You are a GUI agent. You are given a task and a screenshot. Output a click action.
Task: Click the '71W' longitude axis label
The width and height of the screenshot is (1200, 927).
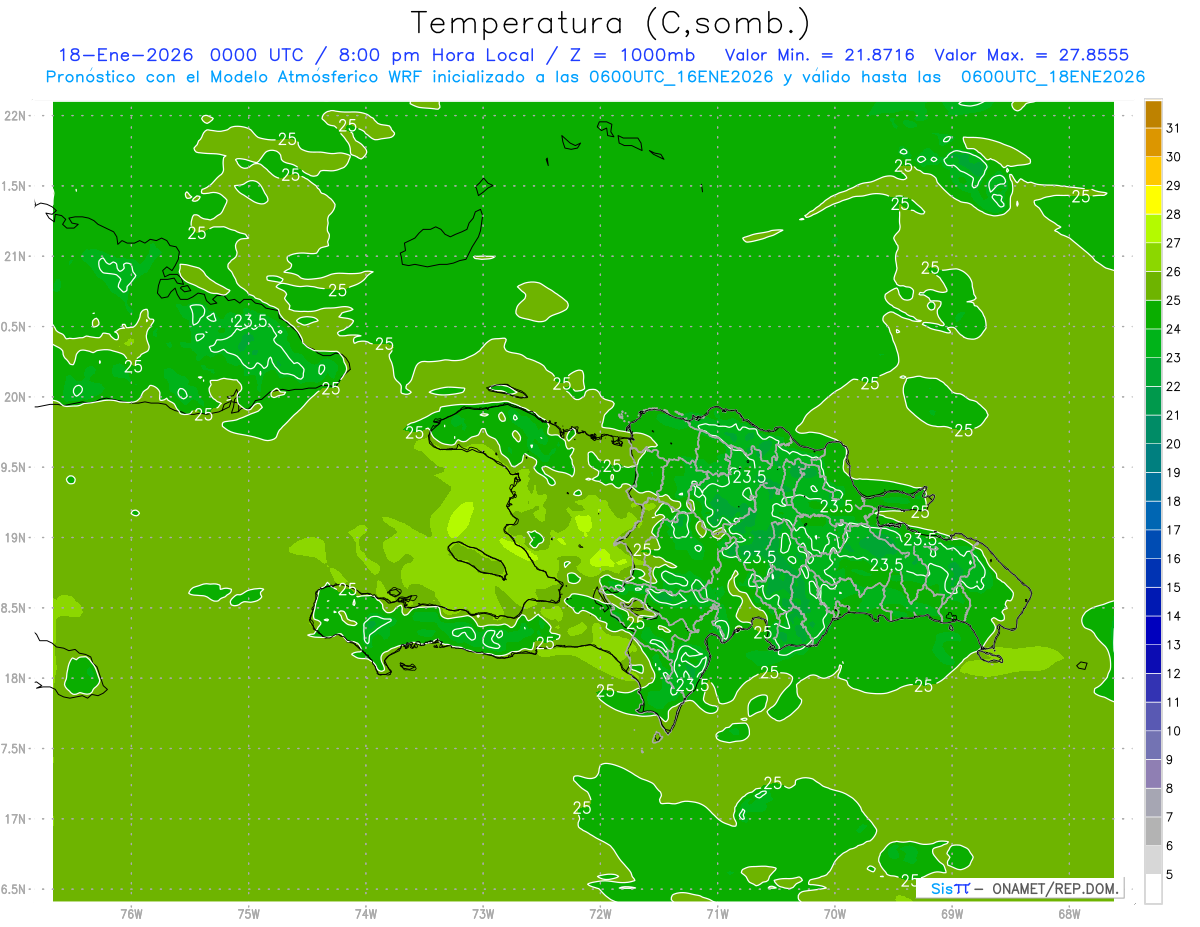(x=717, y=914)
